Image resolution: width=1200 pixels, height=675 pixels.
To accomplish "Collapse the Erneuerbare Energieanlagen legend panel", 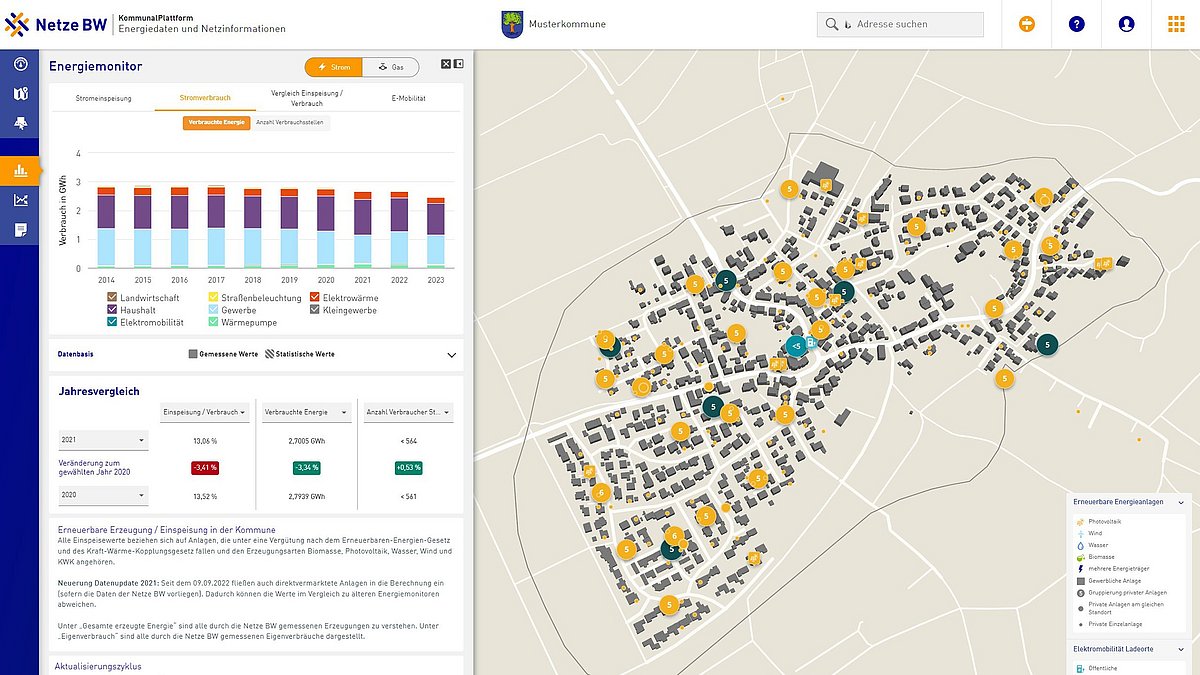I will coord(1182,502).
